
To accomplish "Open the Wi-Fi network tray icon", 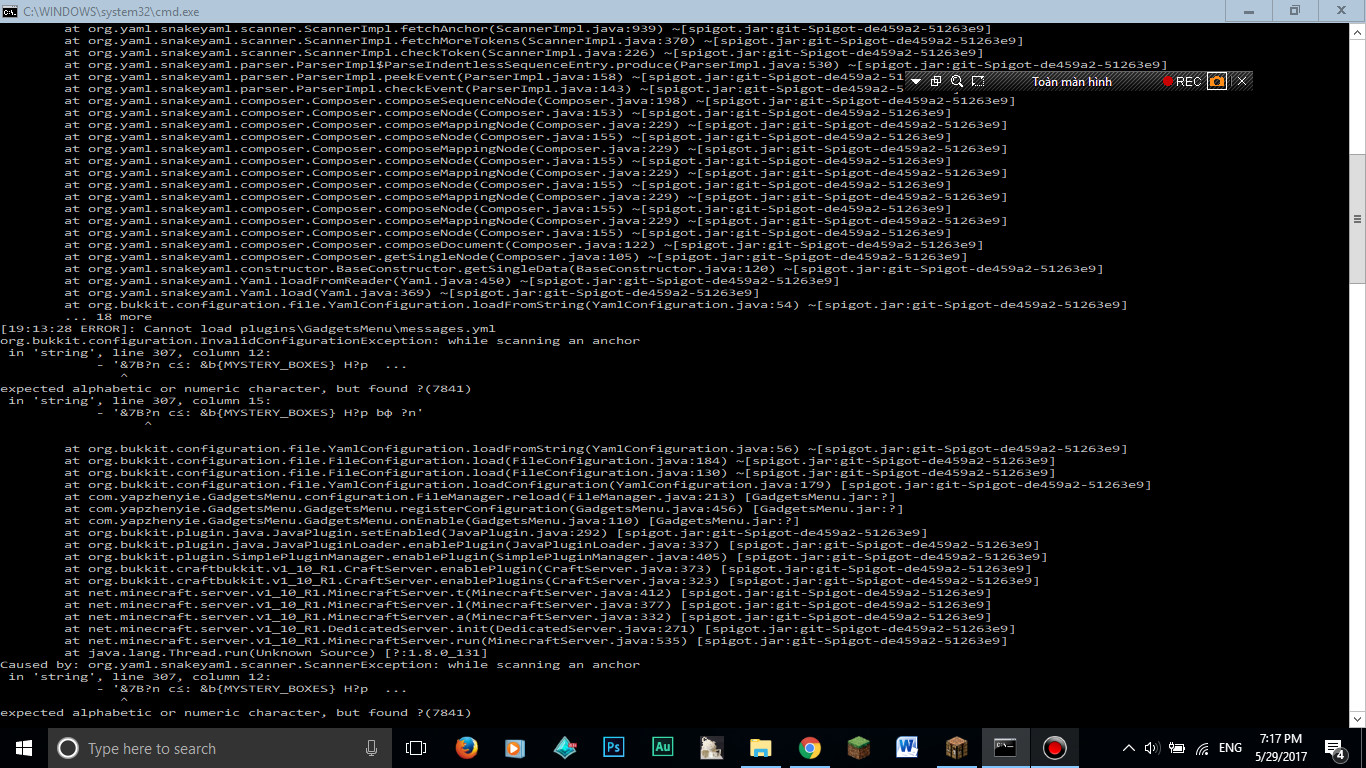I will click(x=1202, y=748).
